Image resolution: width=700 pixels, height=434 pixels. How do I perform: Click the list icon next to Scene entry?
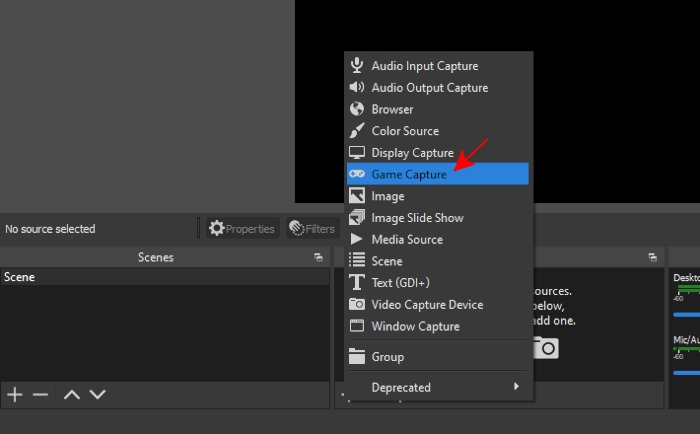[x=356, y=260]
